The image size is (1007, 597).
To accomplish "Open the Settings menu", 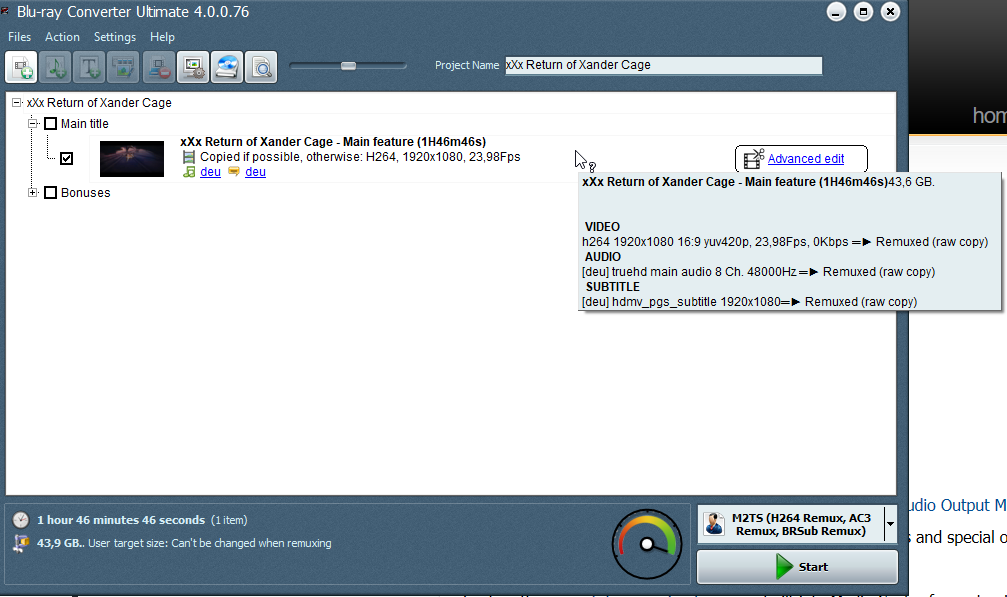I will 115,37.
